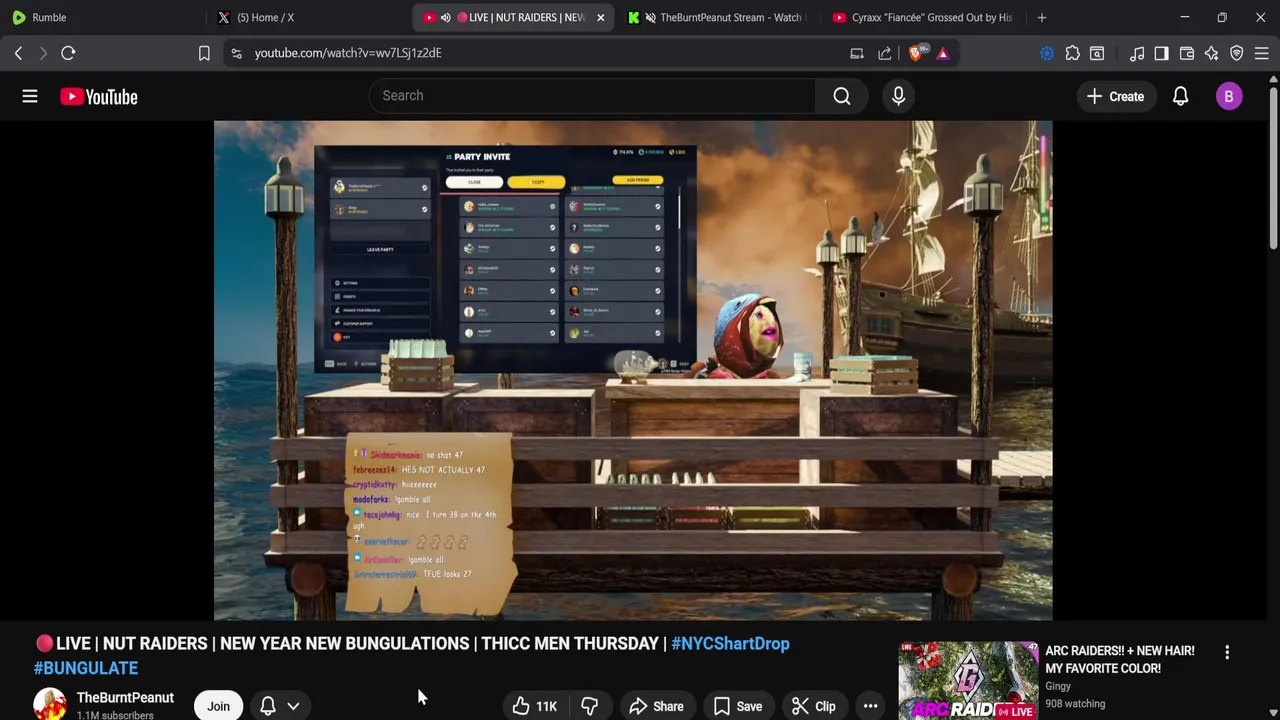This screenshot has height=720, width=1280.
Task: Open the YouTube hamburger guide menu
Action: [30, 96]
